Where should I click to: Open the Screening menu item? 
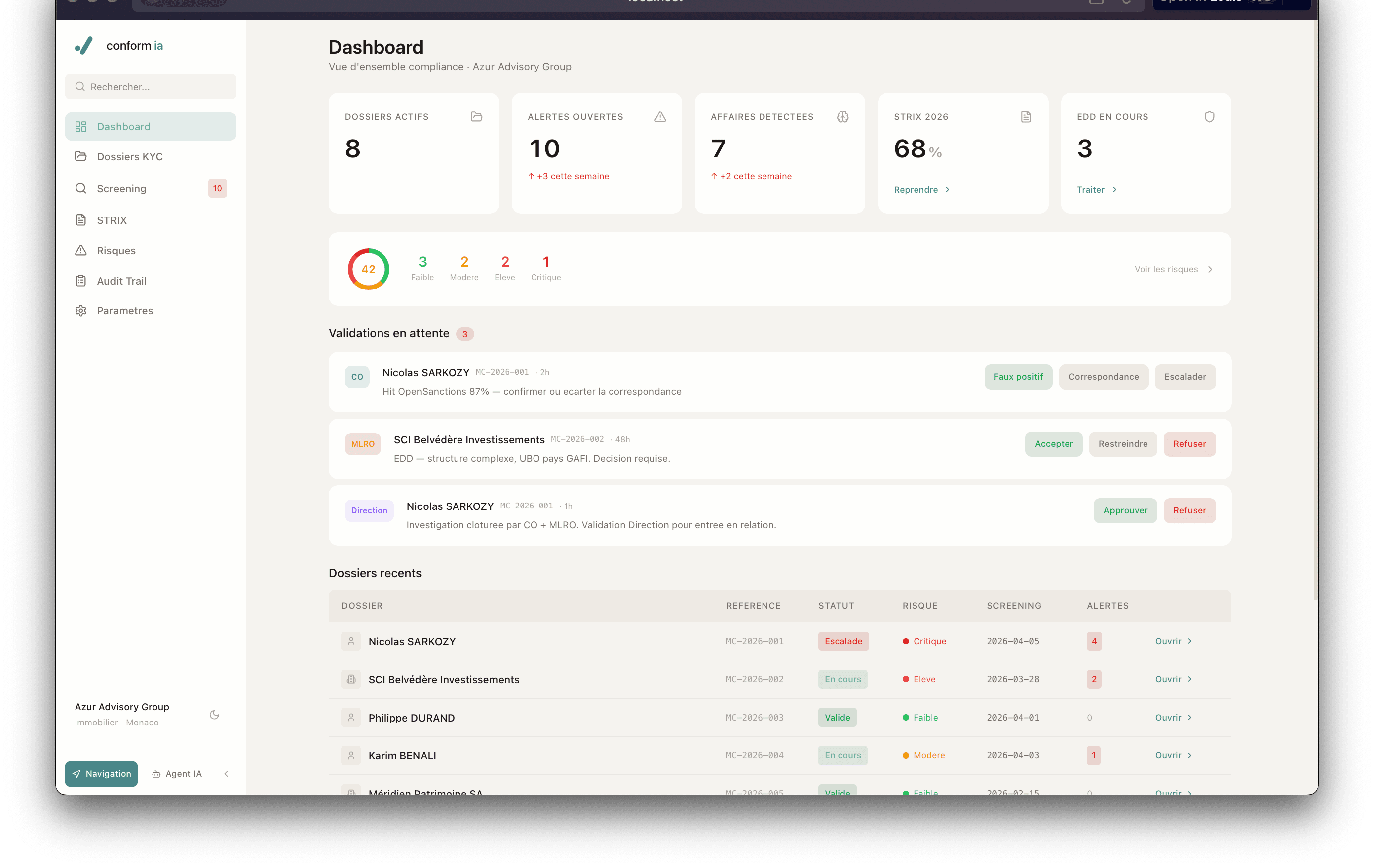(x=122, y=188)
